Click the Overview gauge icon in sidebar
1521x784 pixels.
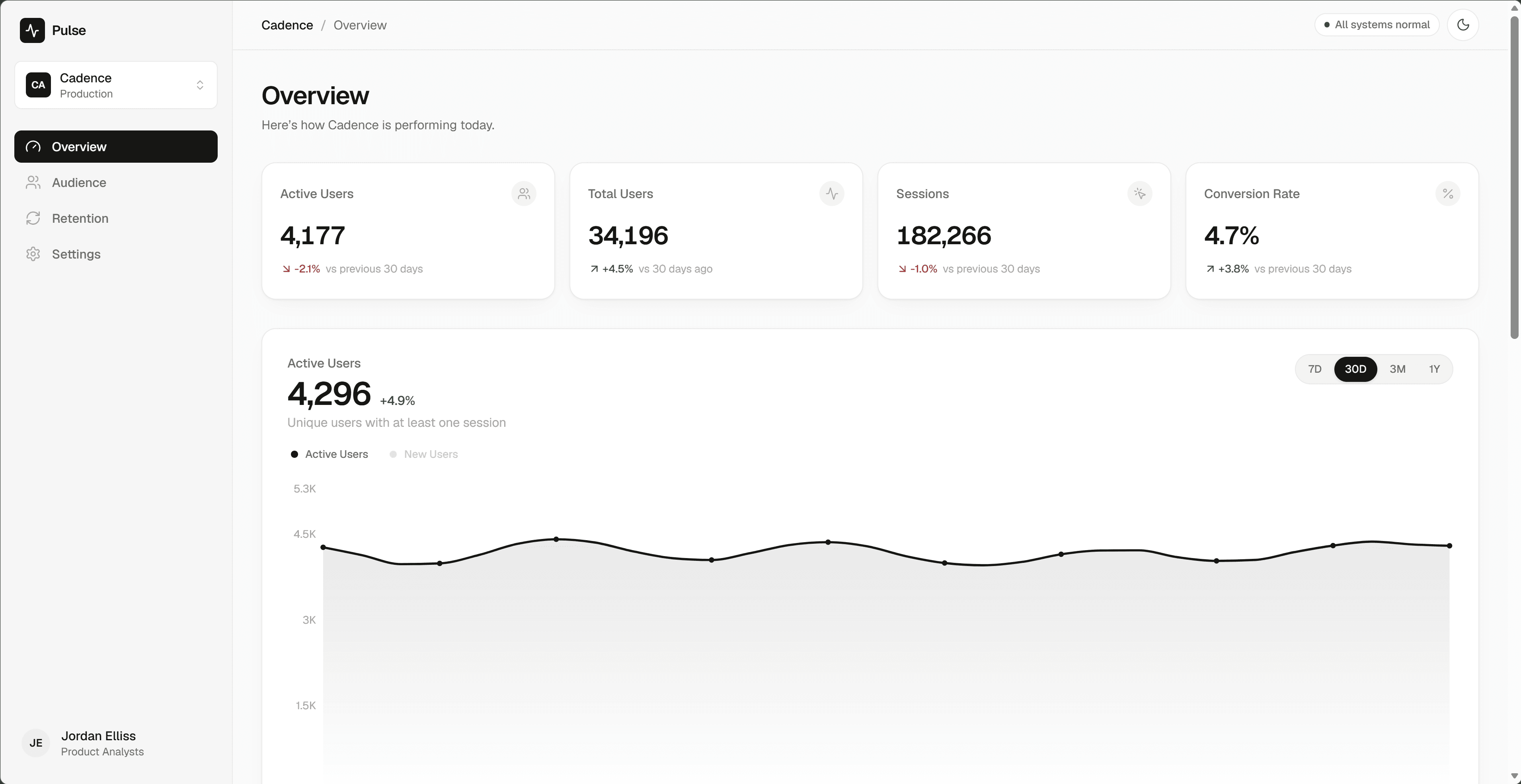(33, 146)
